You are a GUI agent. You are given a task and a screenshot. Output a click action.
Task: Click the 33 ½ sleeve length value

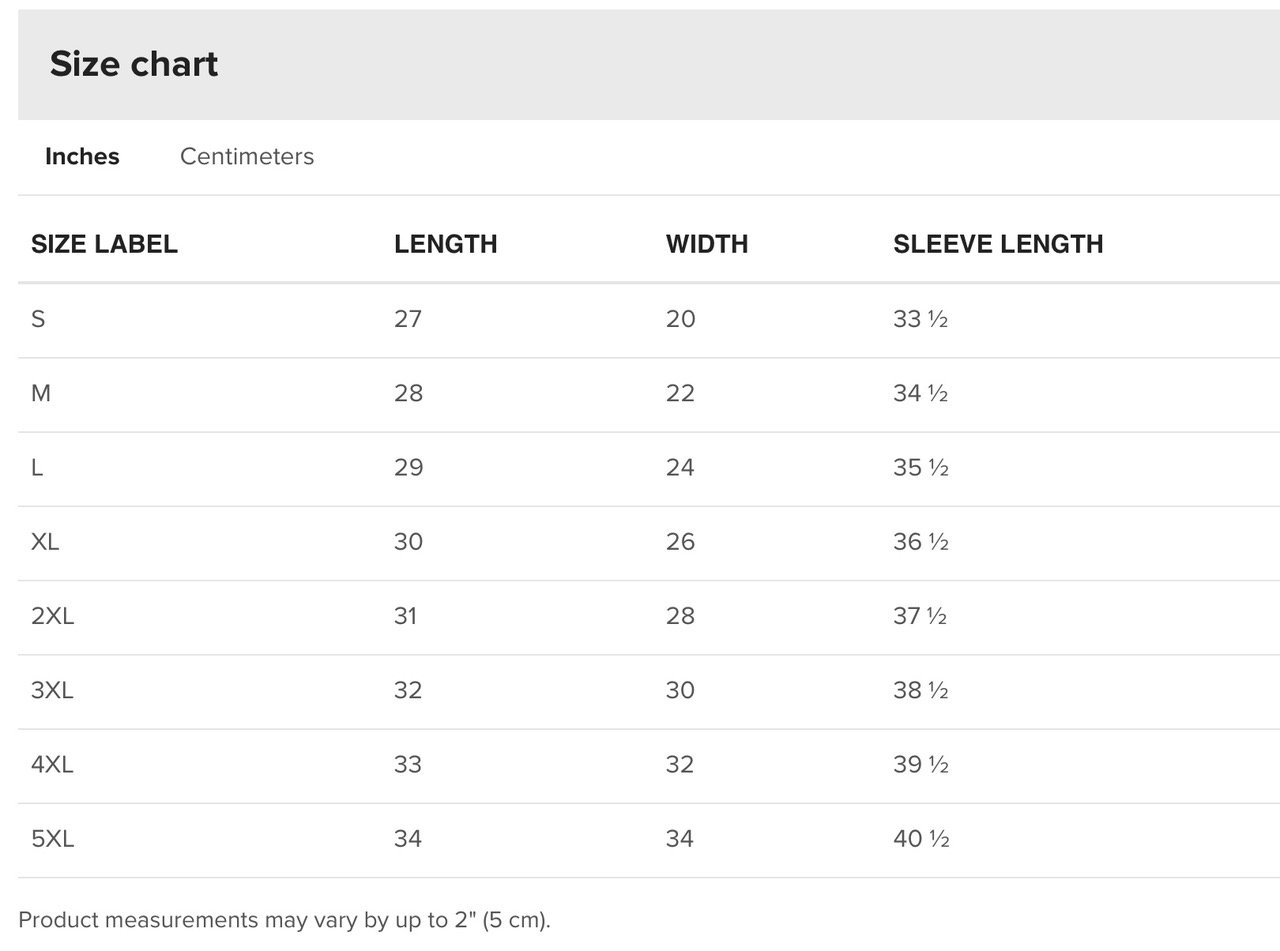tap(920, 319)
